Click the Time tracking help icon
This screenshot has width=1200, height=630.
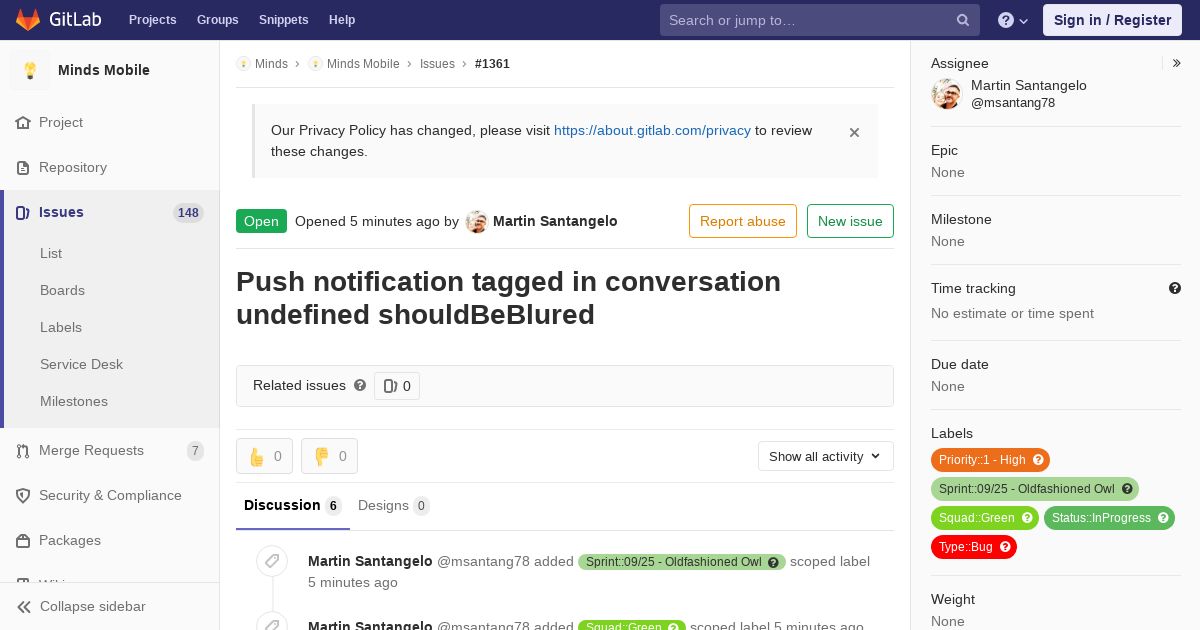tap(1175, 288)
